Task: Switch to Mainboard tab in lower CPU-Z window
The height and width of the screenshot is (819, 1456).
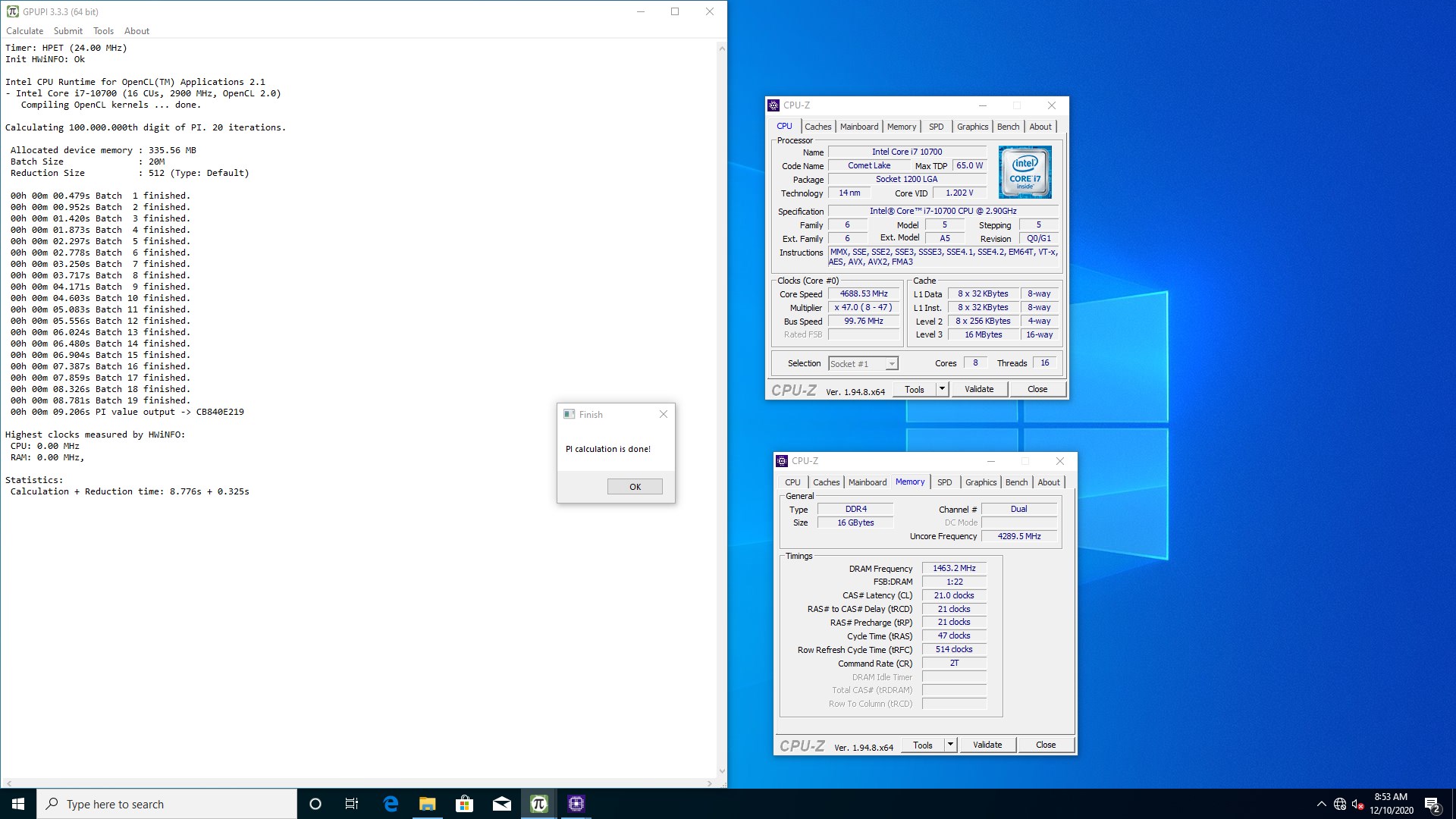Action: [x=868, y=482]
